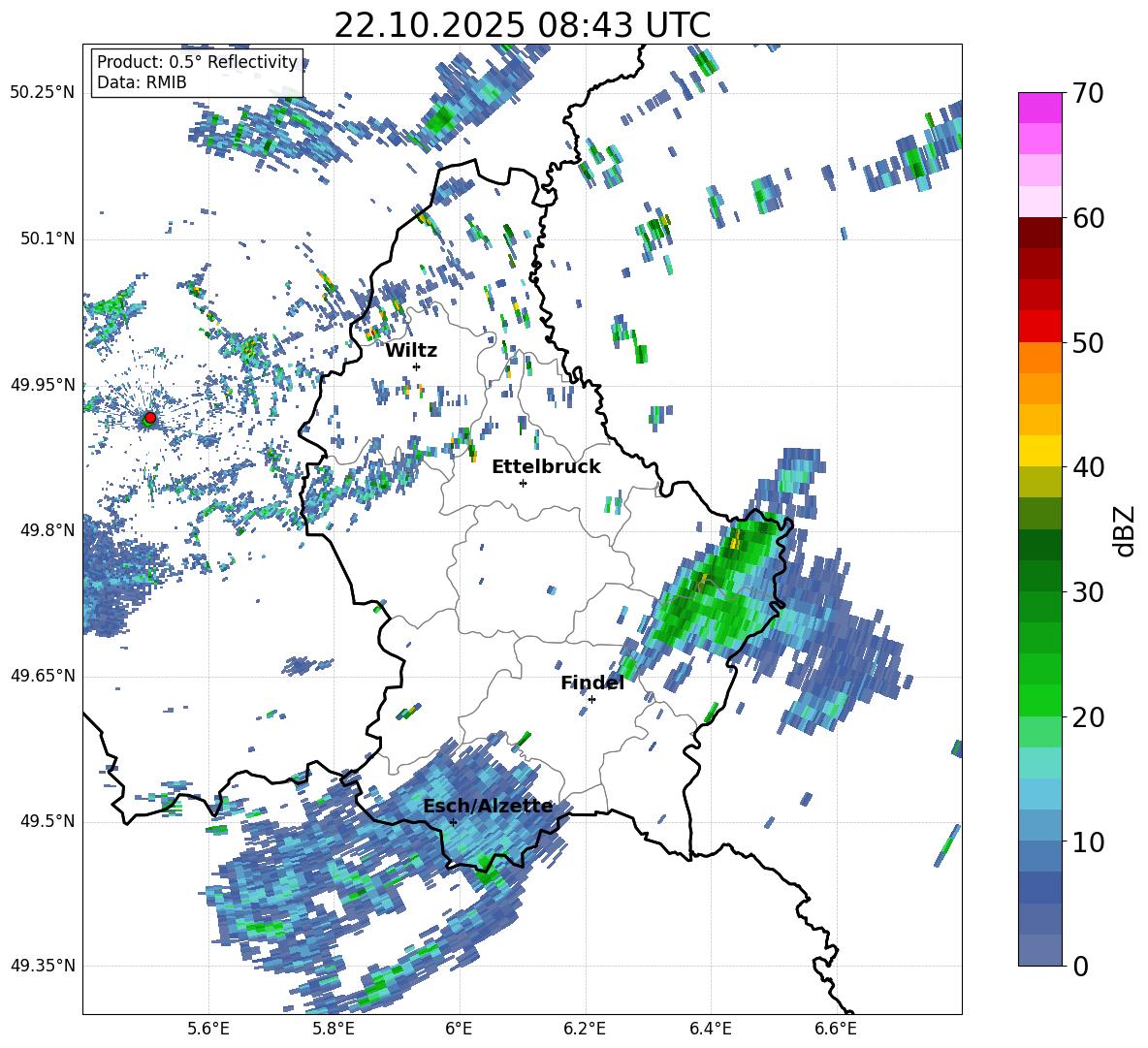Click the 5.8°E longitude label
The image size is (1148, 1048).
(x=334, y=1029)
